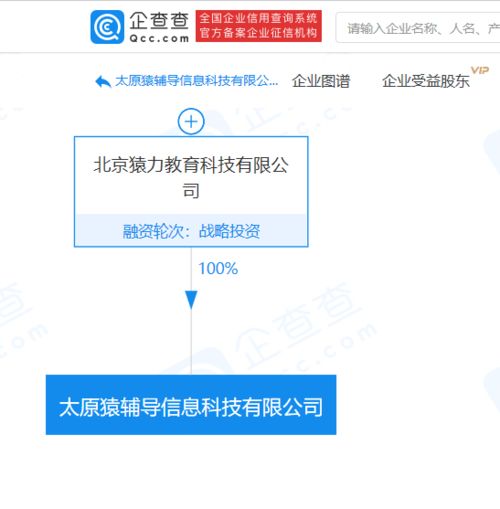Viewport: 500px width, 509px height.
Task: Open the 企业图谱 tab
Action: tap(321, 81)
